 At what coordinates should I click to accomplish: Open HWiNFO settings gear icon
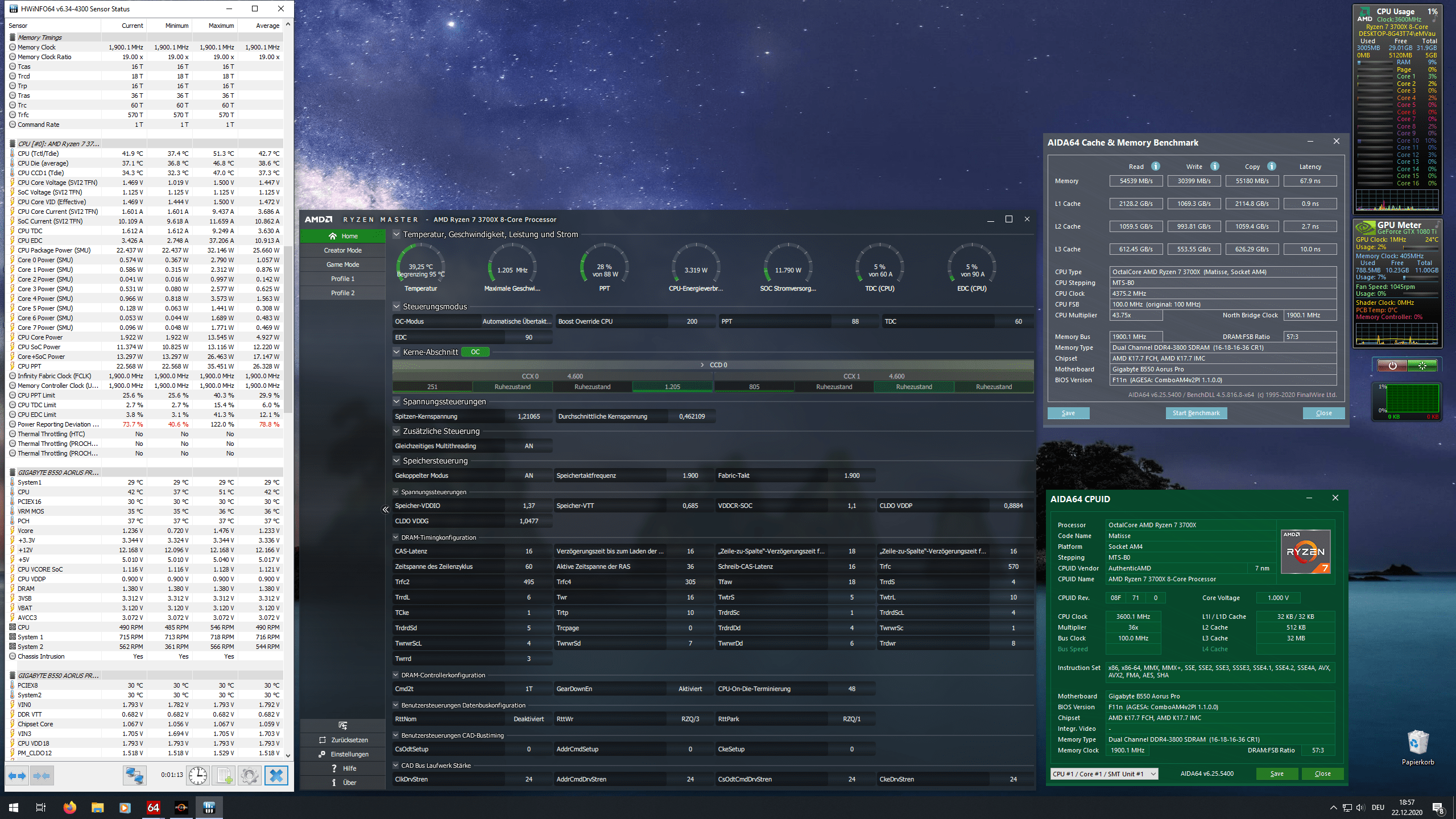(x=250, y=775)
